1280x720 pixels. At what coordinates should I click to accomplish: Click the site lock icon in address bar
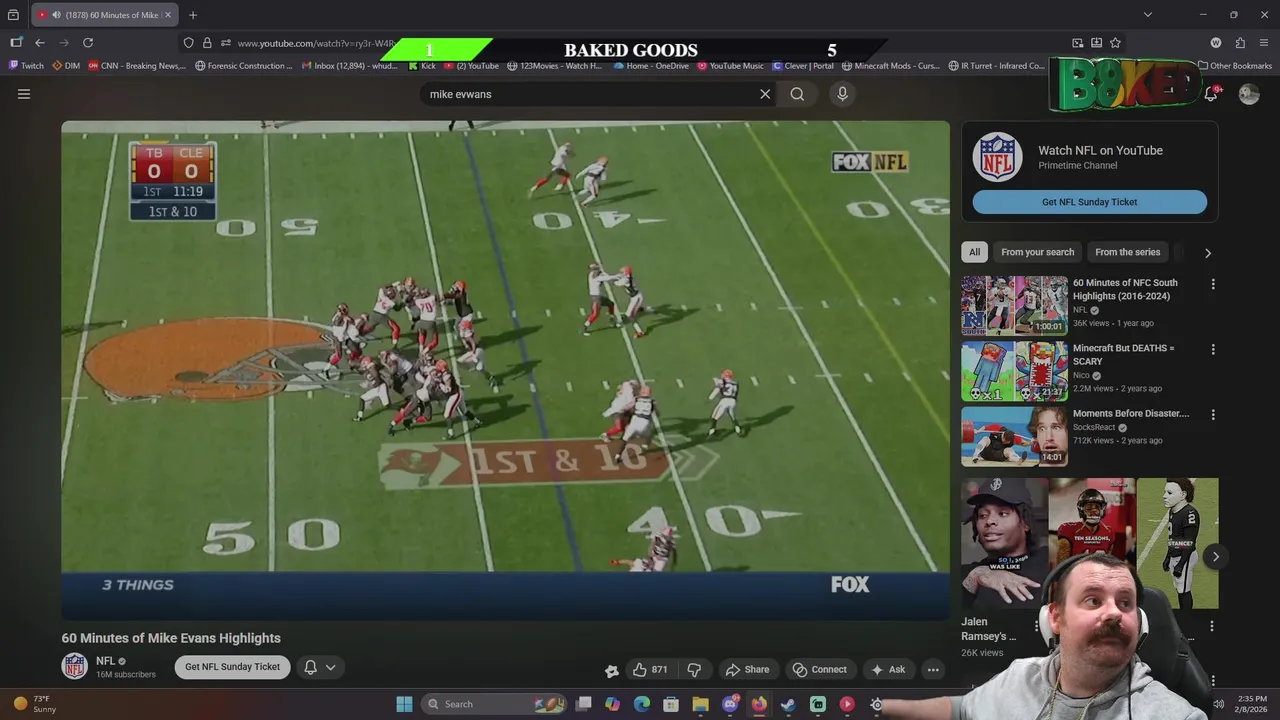click(x=207, y=43)
